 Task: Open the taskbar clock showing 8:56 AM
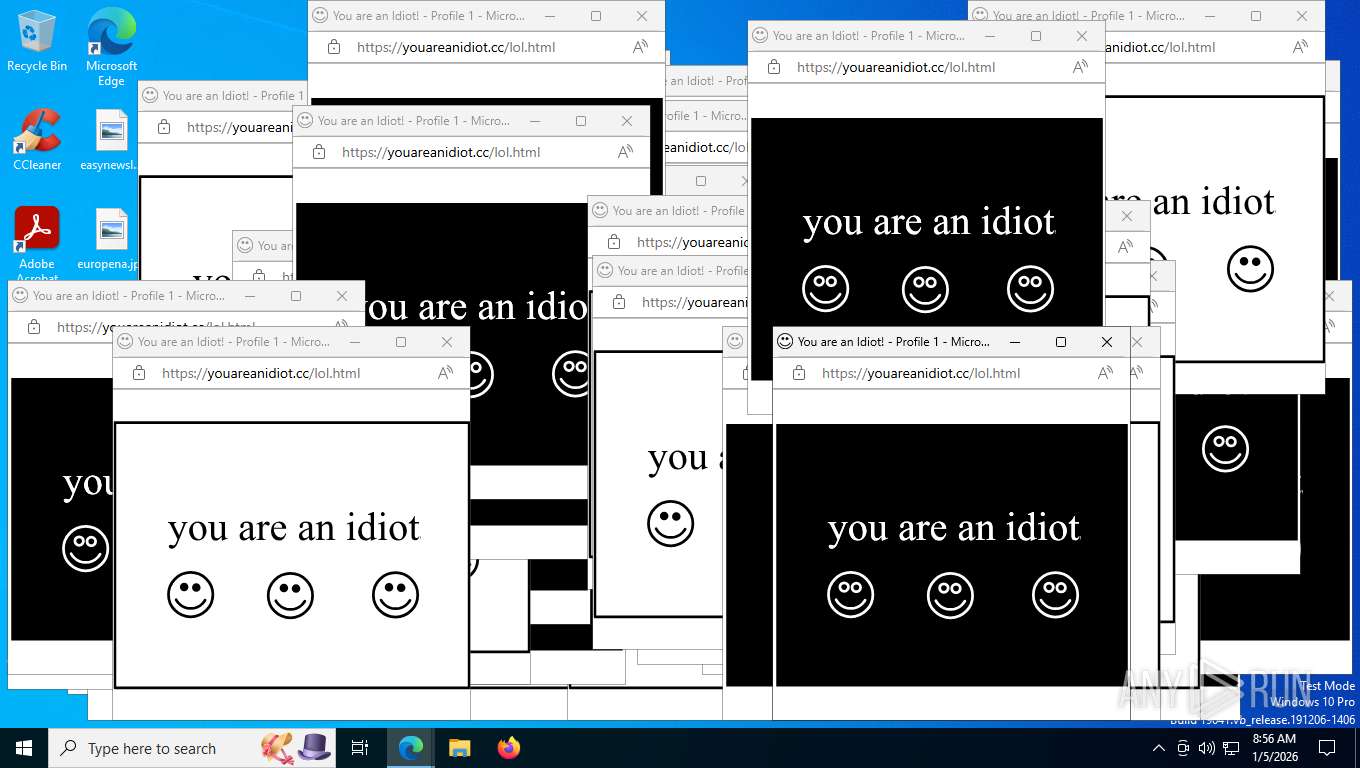(1273, 748)
